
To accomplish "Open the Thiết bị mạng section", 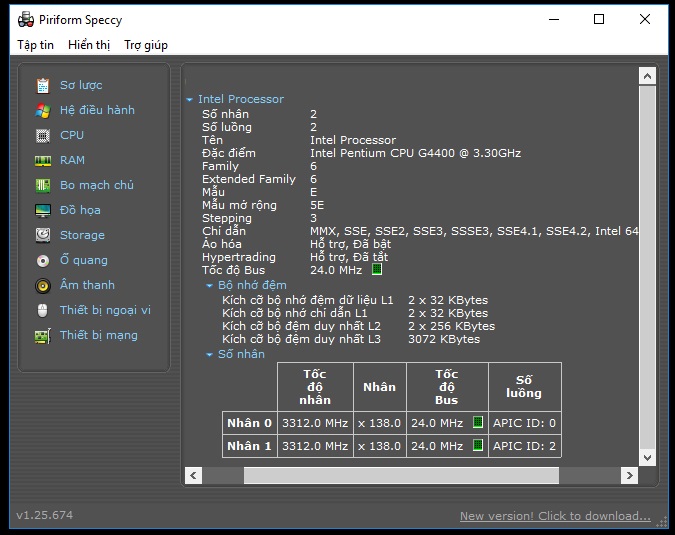I will coord(99,335).
